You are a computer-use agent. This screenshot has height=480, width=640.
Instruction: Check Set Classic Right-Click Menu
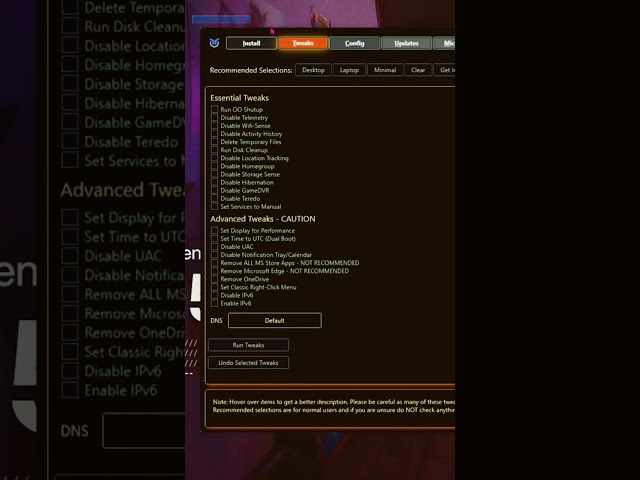[214, 287]
